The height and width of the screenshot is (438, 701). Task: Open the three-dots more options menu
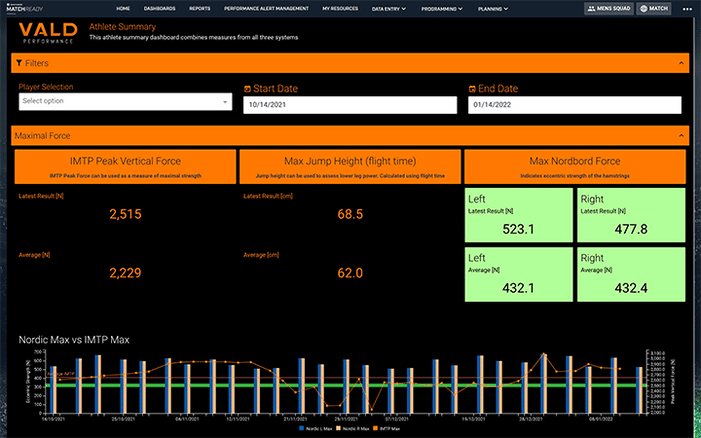pyautogui.click(x=687, y=9)
